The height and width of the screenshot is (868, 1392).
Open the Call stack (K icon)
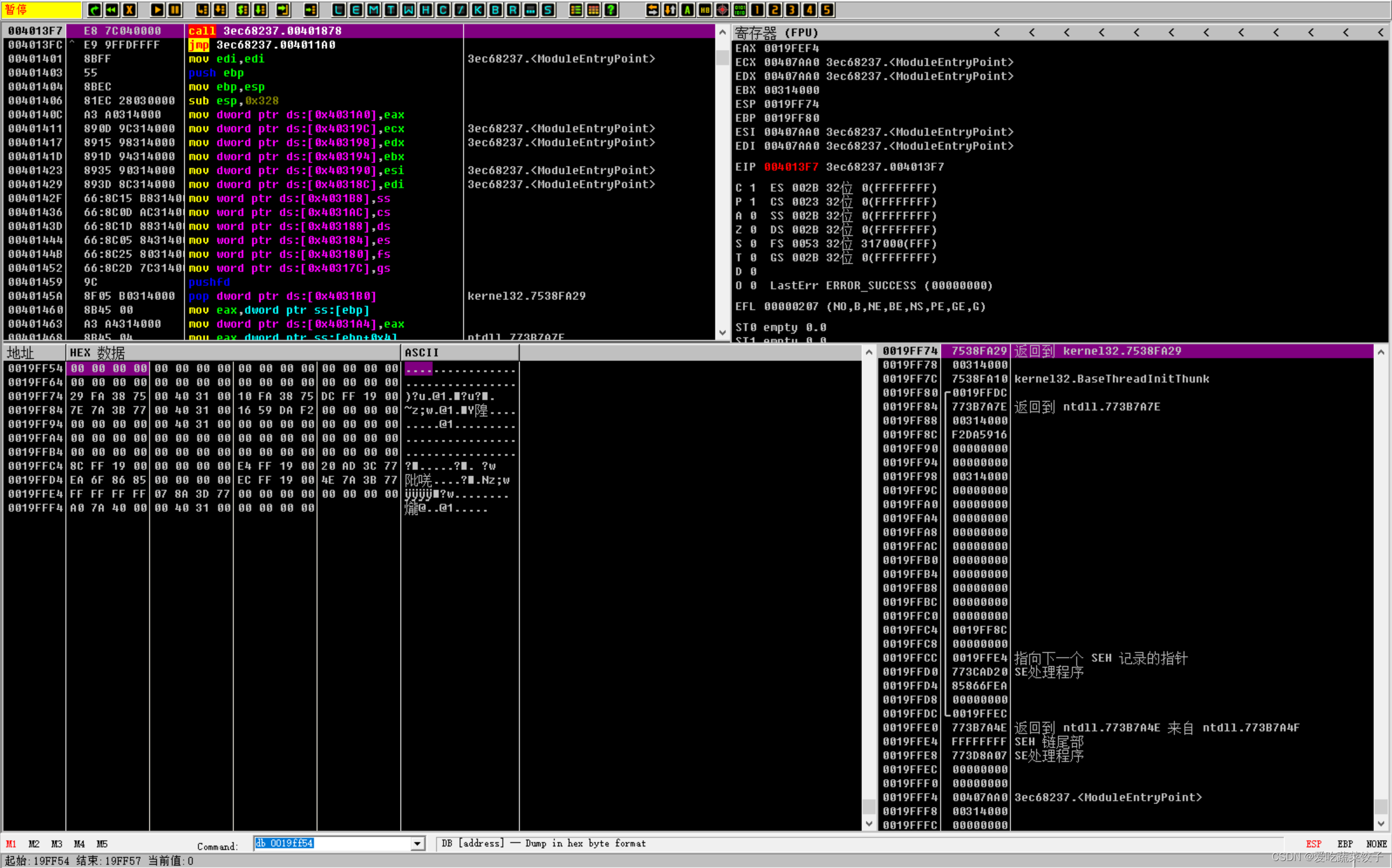[479, 9]
